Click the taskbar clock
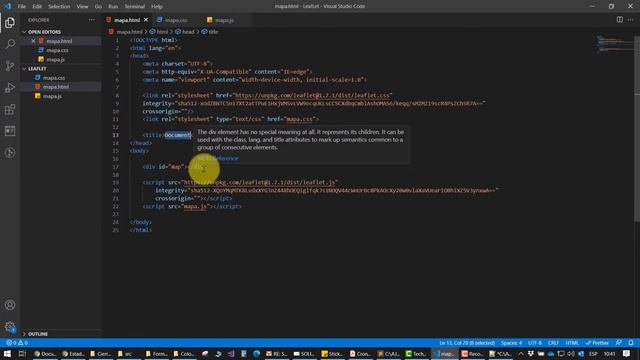The height and width of the screenshot is (360, 640). click(x=609, y=353)
